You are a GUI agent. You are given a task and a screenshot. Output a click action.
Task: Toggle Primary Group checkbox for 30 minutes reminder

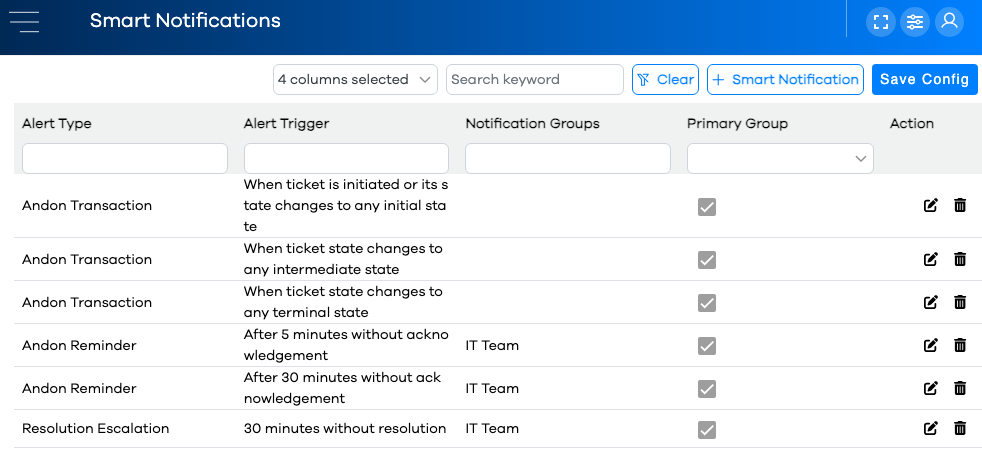[706, 389]
